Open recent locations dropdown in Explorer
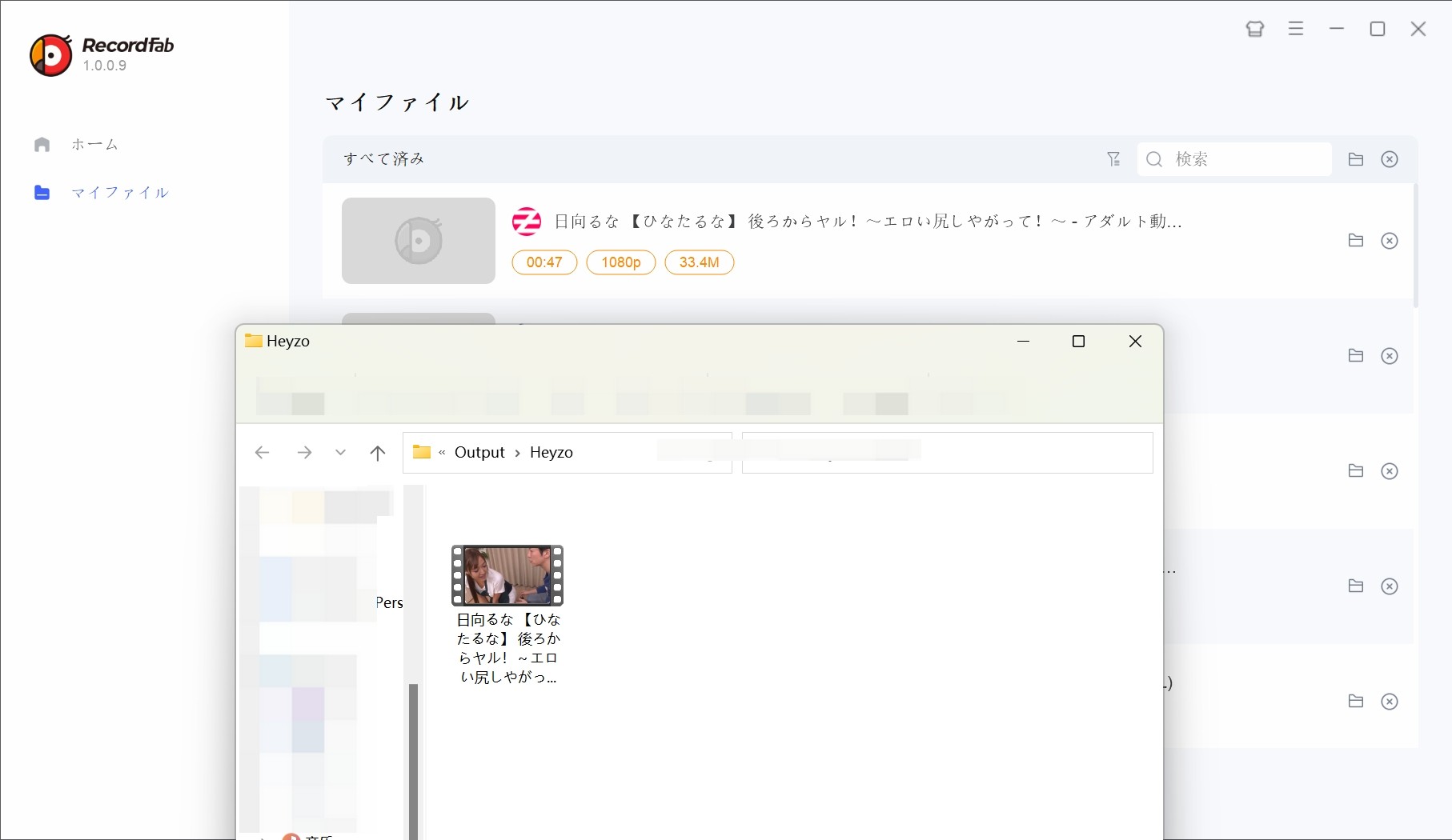The image size is (1452, 840). [340, 453]
